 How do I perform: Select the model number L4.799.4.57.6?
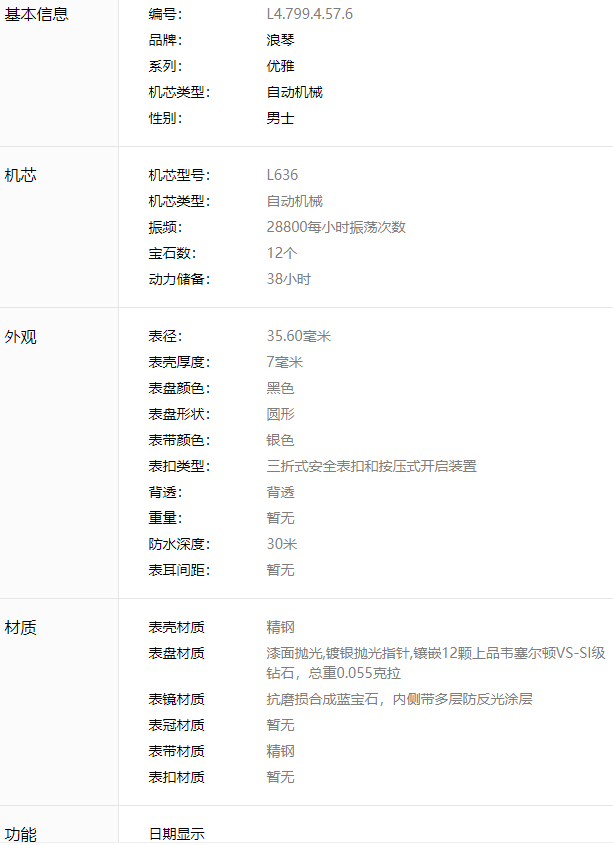(x=309, y=14)
